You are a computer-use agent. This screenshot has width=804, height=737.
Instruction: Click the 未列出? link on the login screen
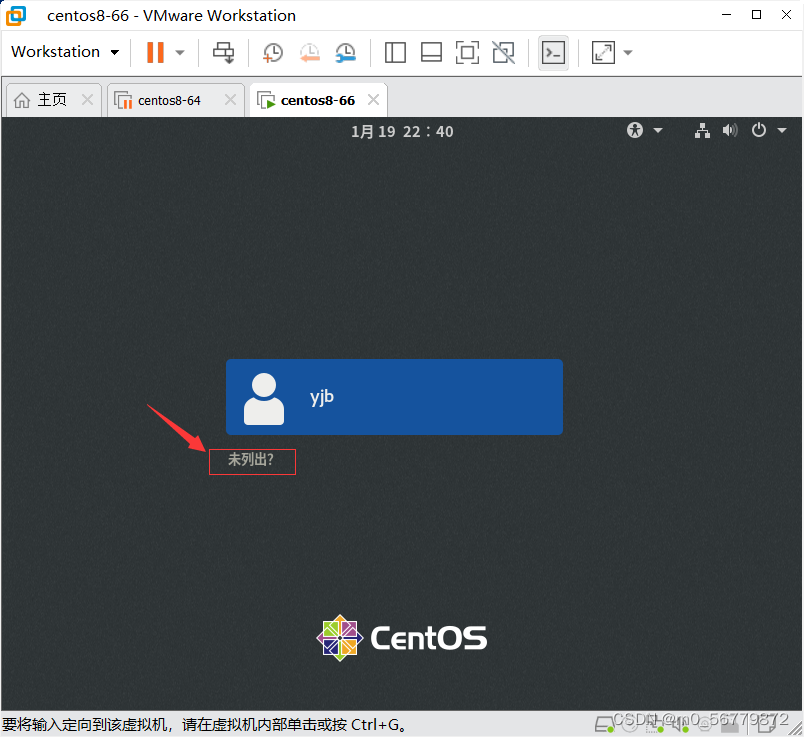(x=252, y=461)
